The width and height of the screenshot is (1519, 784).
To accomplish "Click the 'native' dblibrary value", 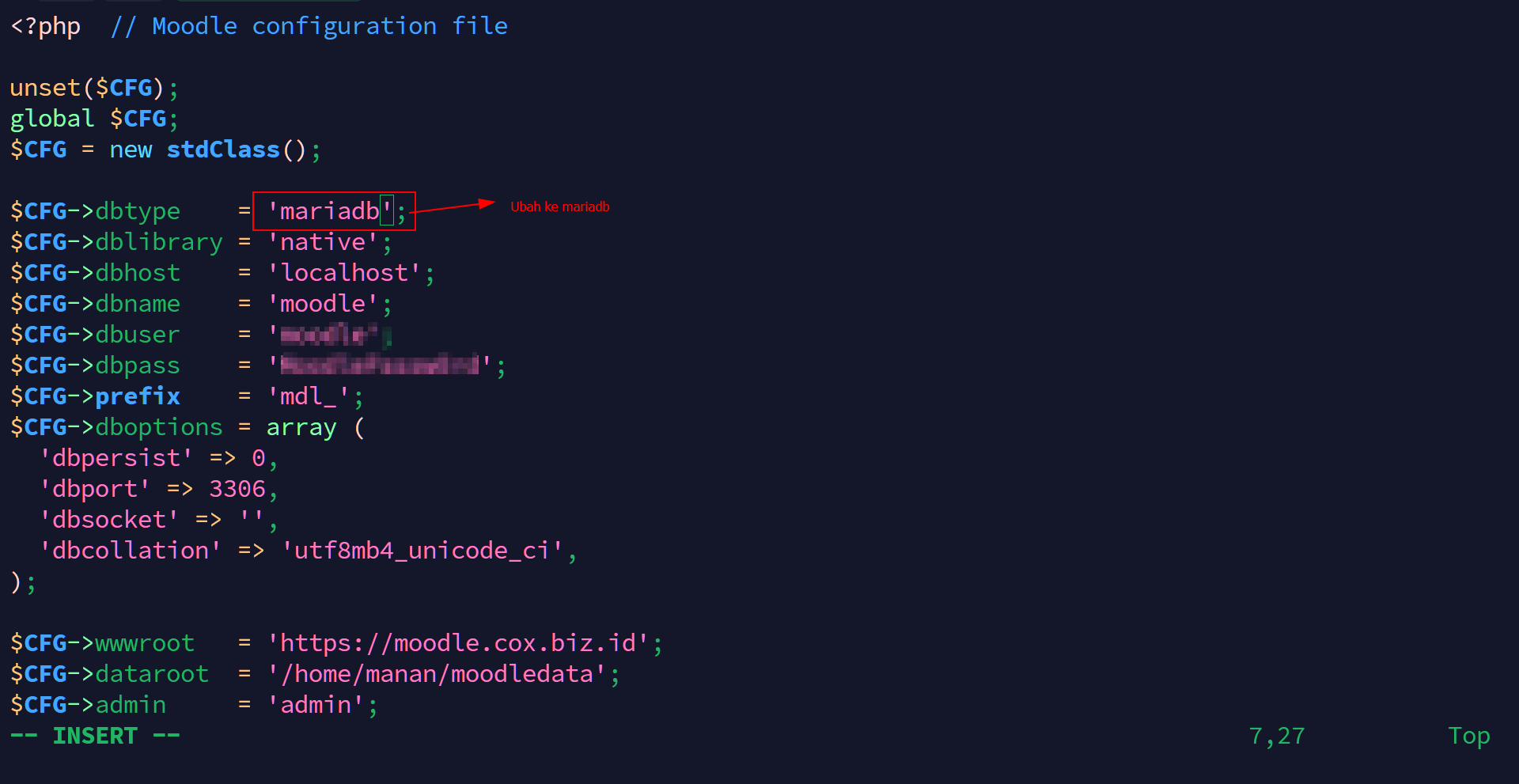I will click(323, 242).
